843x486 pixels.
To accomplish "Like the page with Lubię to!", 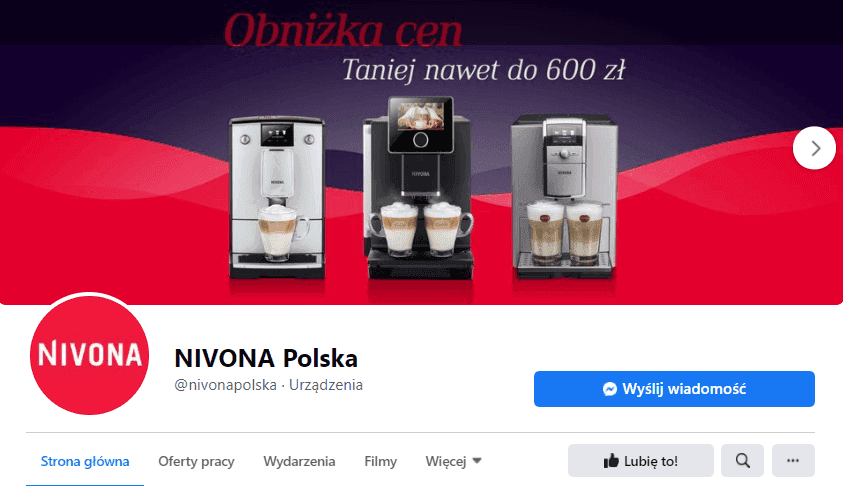I will pos(640,461).
